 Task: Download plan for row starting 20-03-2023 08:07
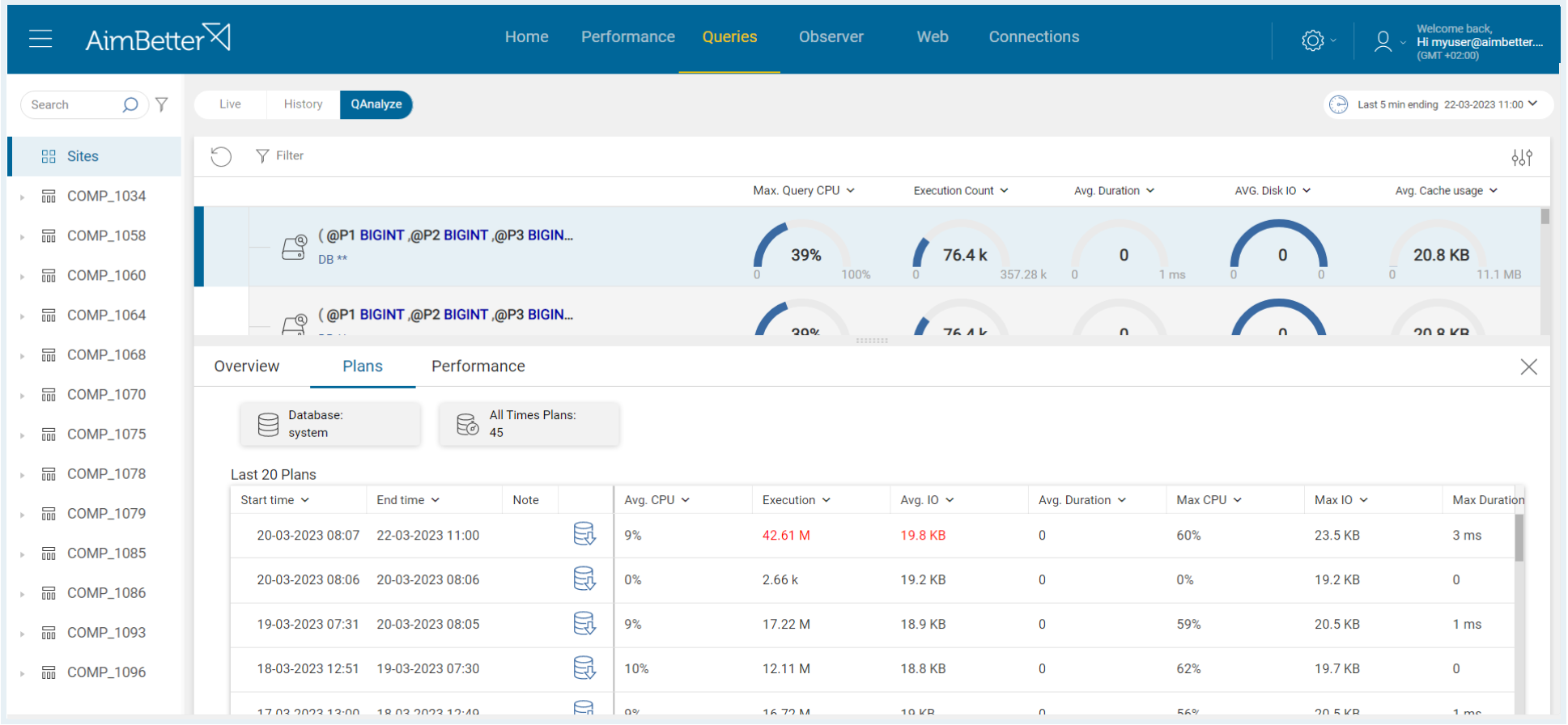(x=584, y=534)
